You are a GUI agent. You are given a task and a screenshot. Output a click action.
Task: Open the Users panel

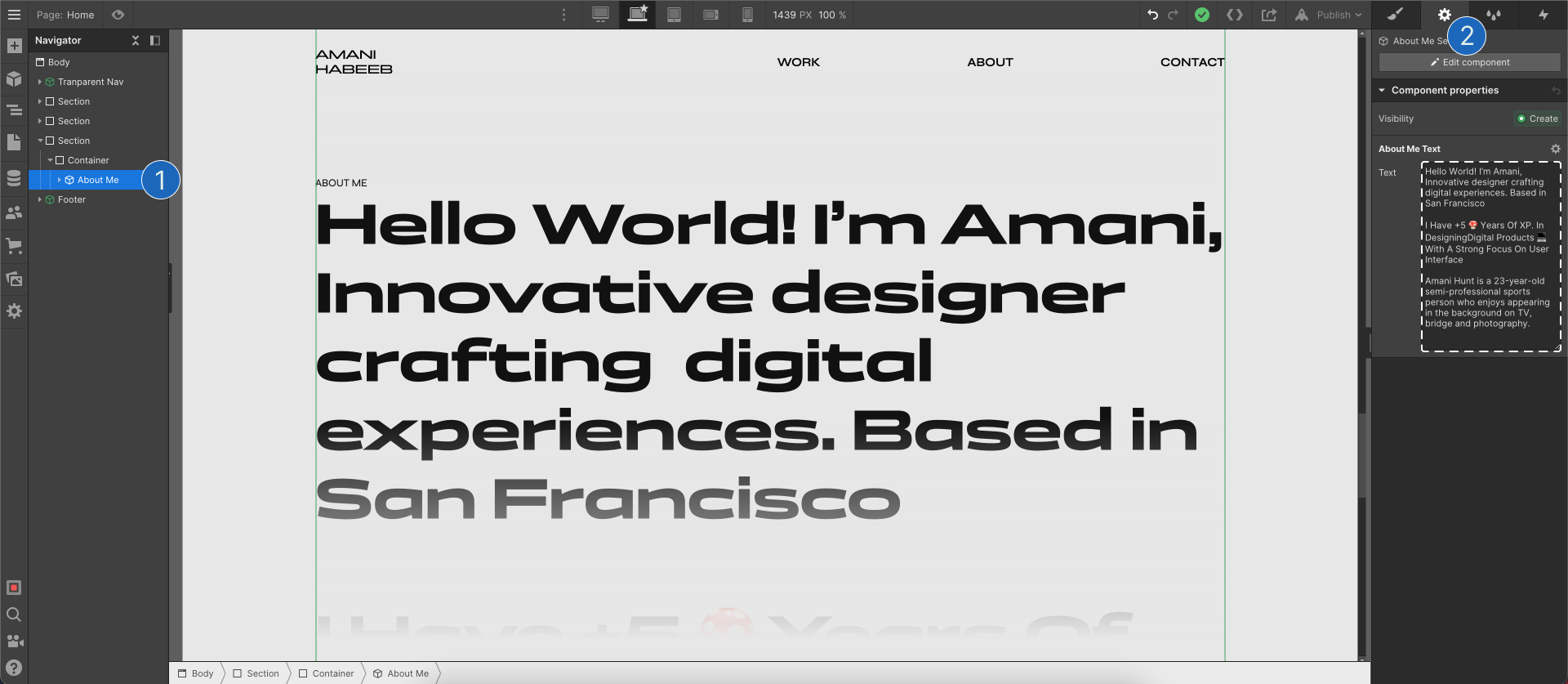(14, 212)
